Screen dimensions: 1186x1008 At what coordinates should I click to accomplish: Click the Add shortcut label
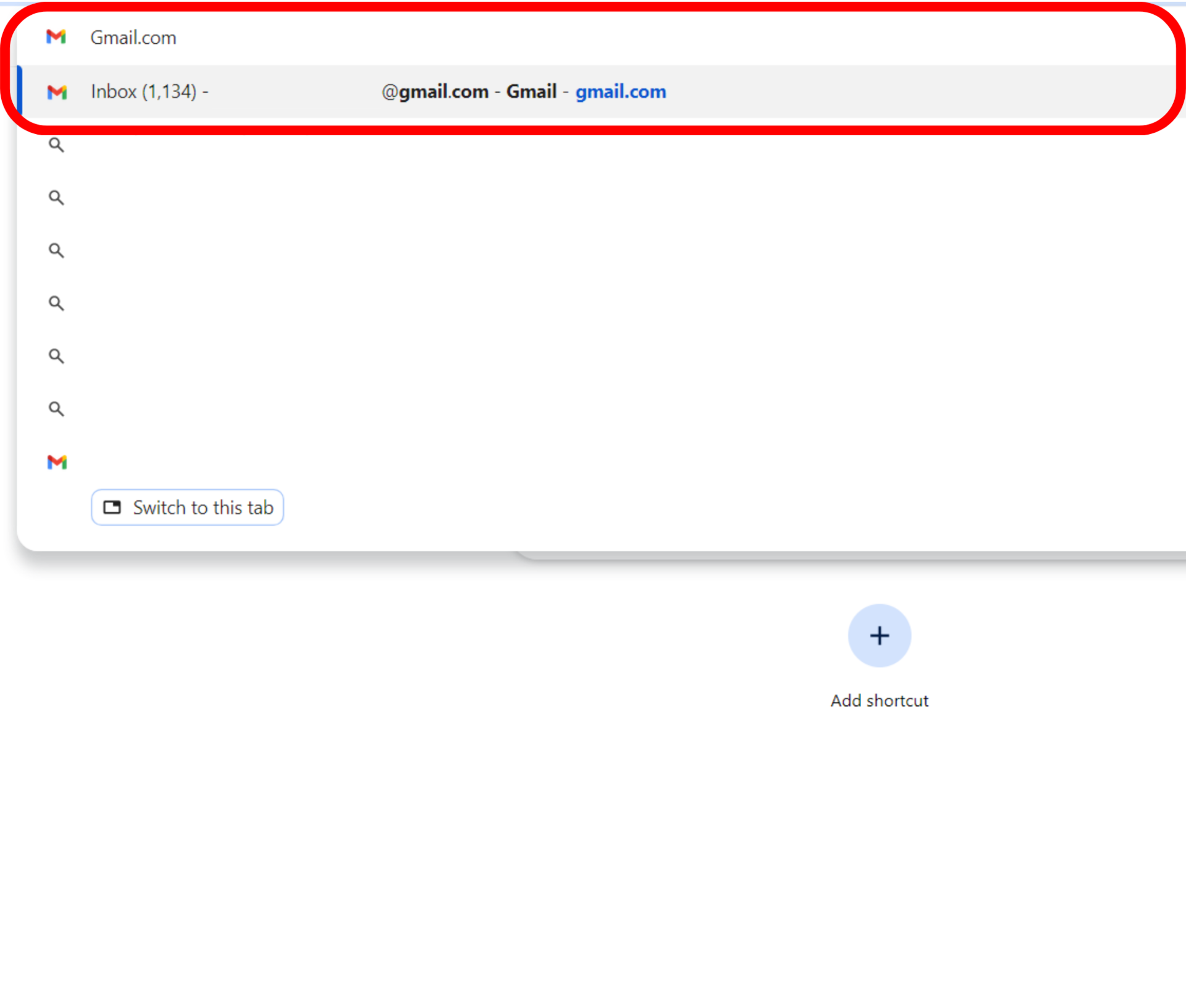coord(879,701)
